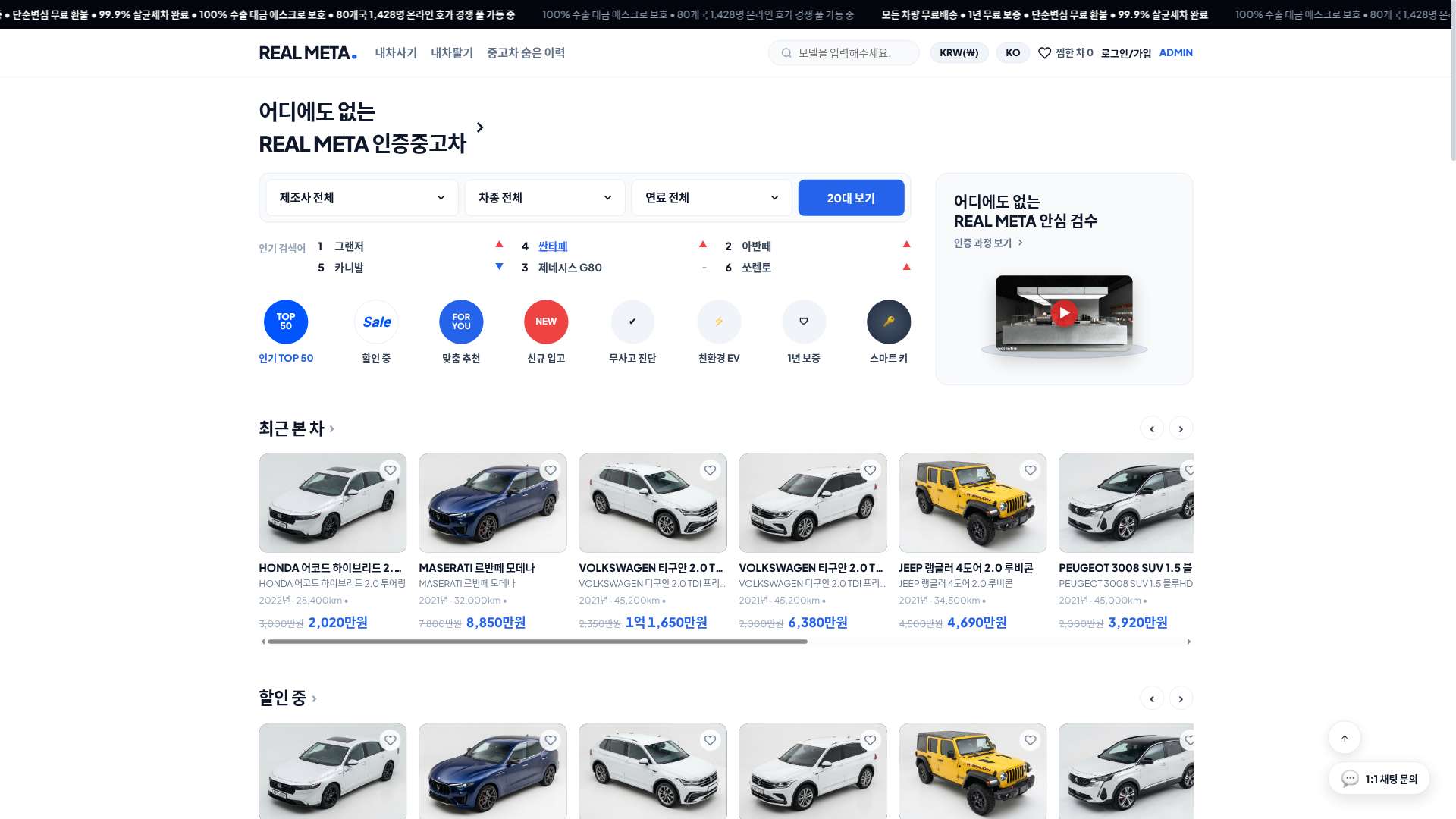Click the page vertical scrollbar thumb
Viewport: 1456px width, 819px height.
(x=1453, y=80)
